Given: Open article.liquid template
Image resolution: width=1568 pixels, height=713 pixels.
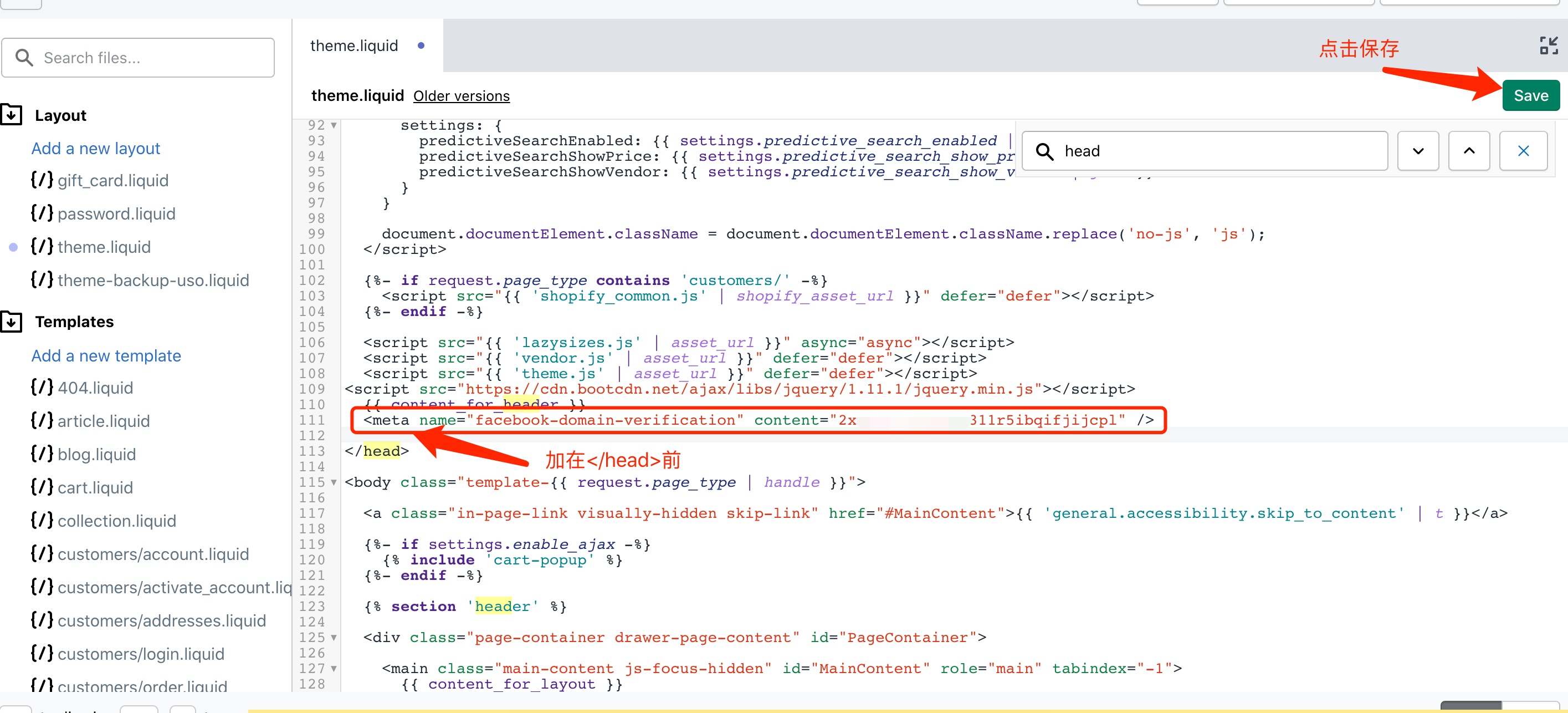Looking at the screenshot, I should 104,421.
